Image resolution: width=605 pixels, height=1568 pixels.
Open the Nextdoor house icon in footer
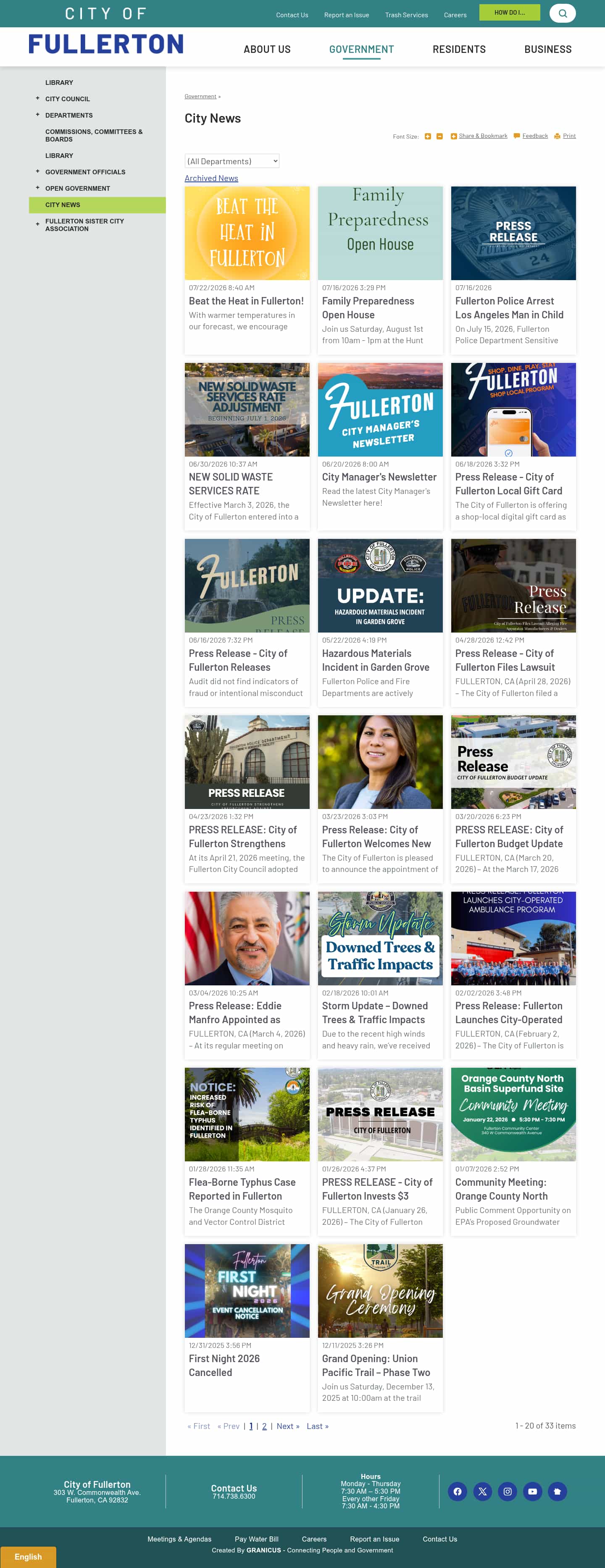coord(558,1491)
